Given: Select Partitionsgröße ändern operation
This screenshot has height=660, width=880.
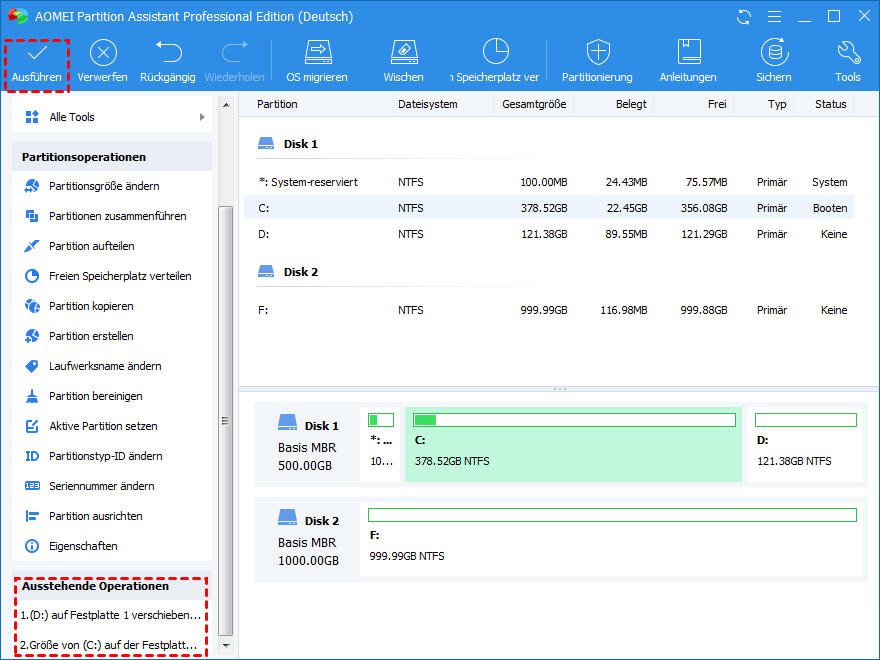Looking at the screenshot, I should 104,186.
